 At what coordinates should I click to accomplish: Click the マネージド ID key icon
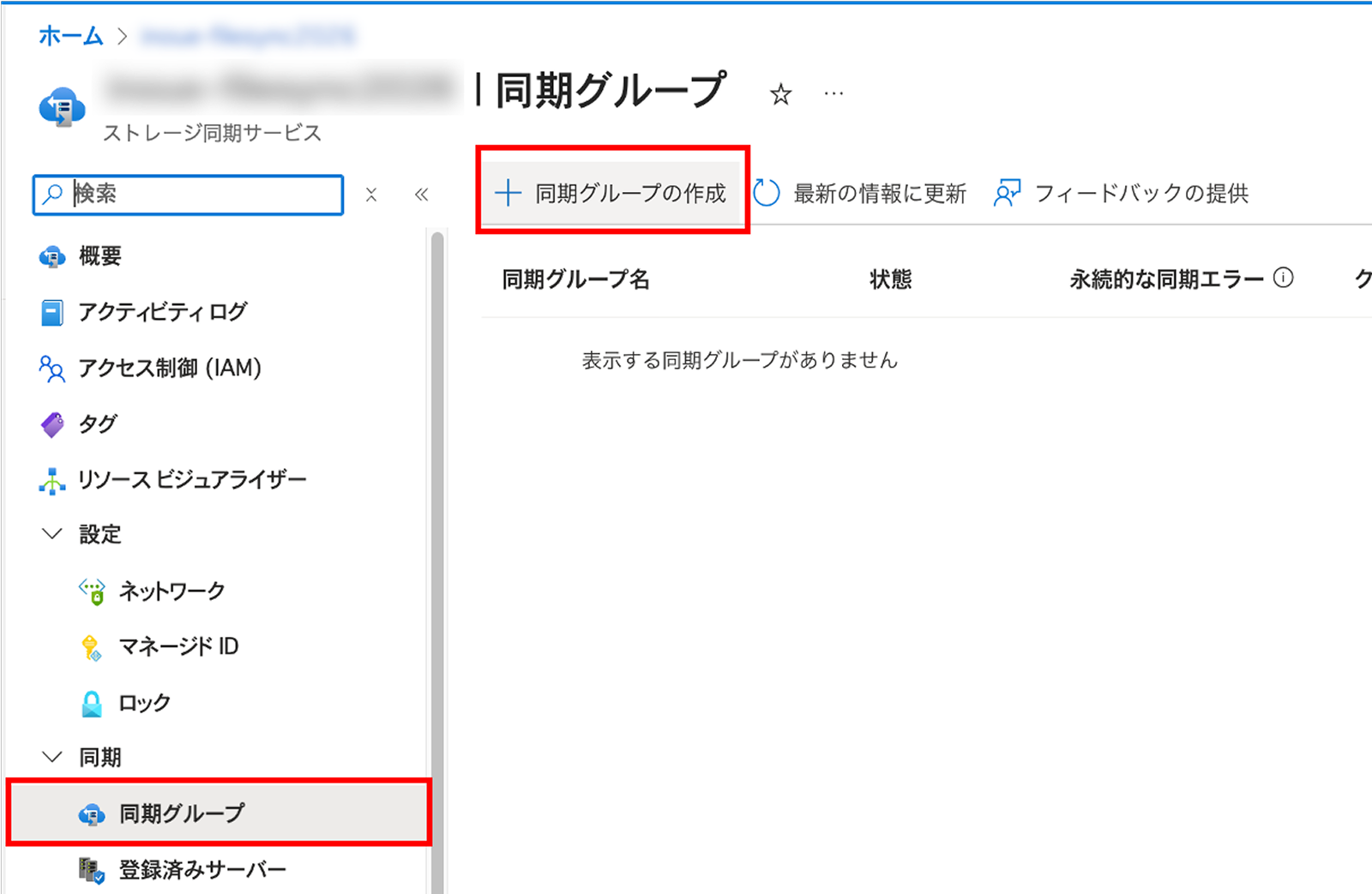[92, 648]
